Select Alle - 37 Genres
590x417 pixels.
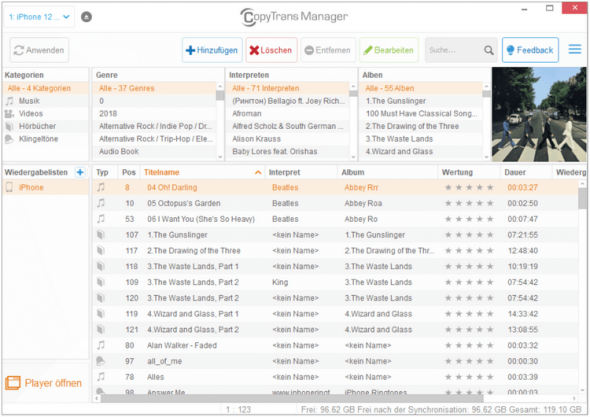click(x=155, y=88)
